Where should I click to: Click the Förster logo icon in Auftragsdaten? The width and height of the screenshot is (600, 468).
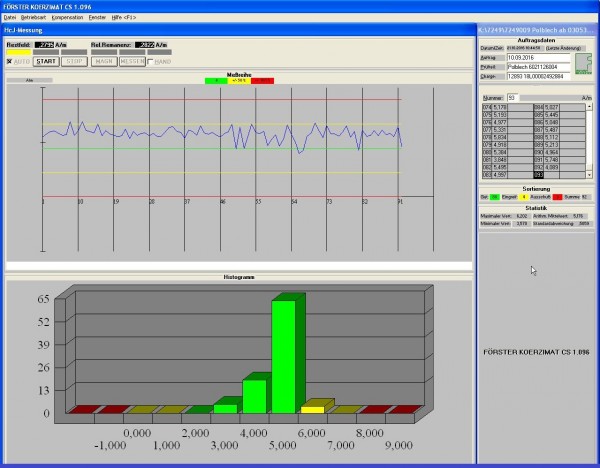(584, 64)
